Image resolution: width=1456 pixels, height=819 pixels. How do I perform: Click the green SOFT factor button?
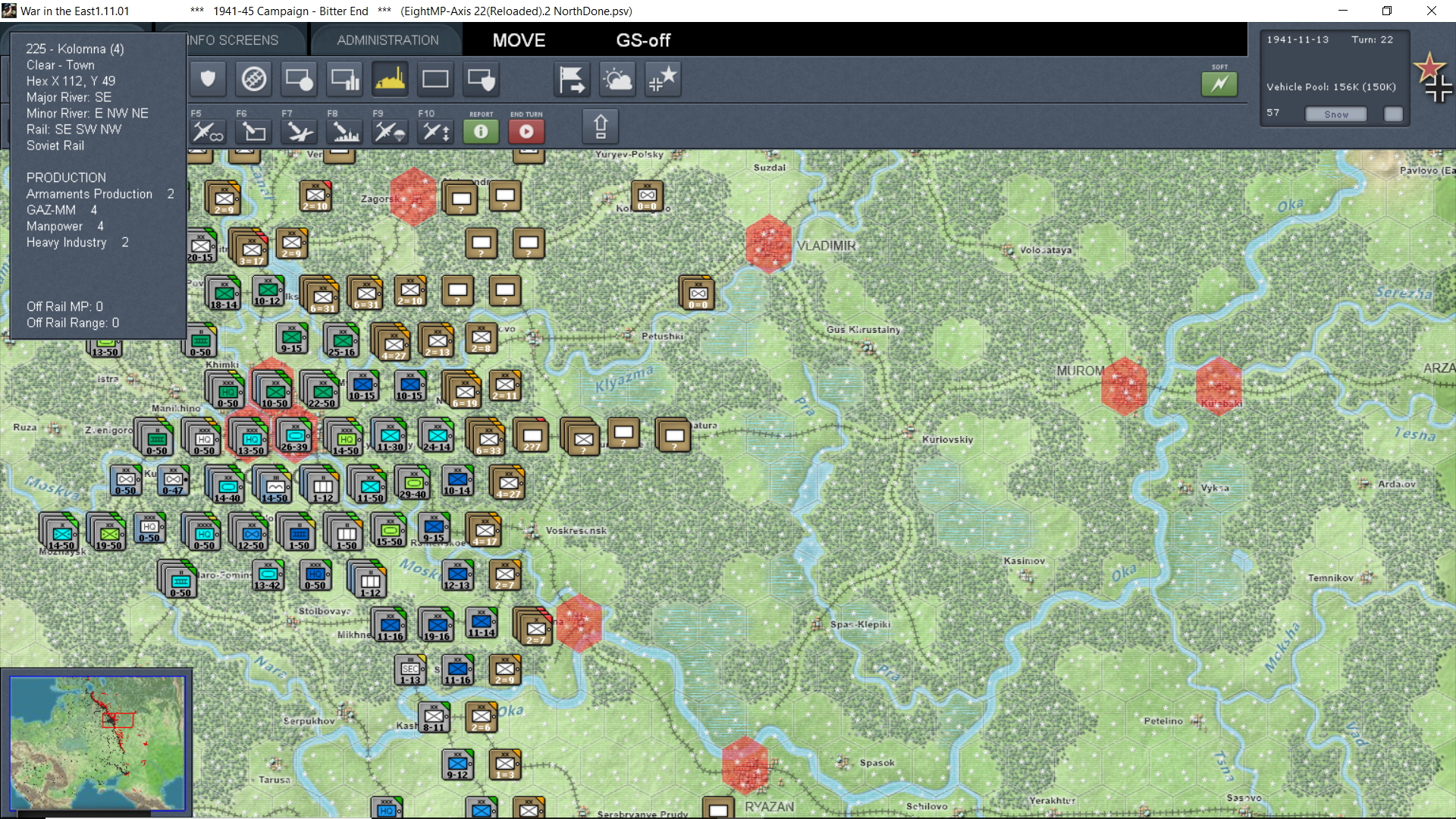tap(1219, 83)
